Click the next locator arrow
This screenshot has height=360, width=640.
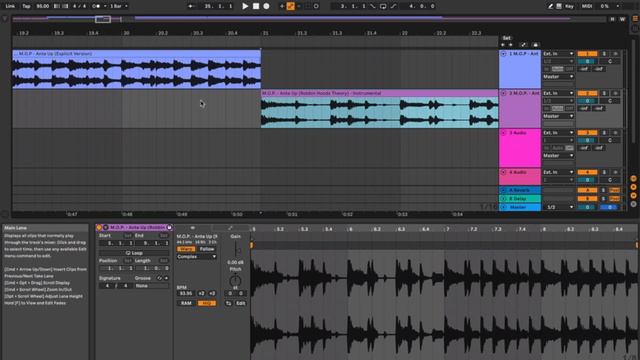pyautogui.click(x=511, y=44)
